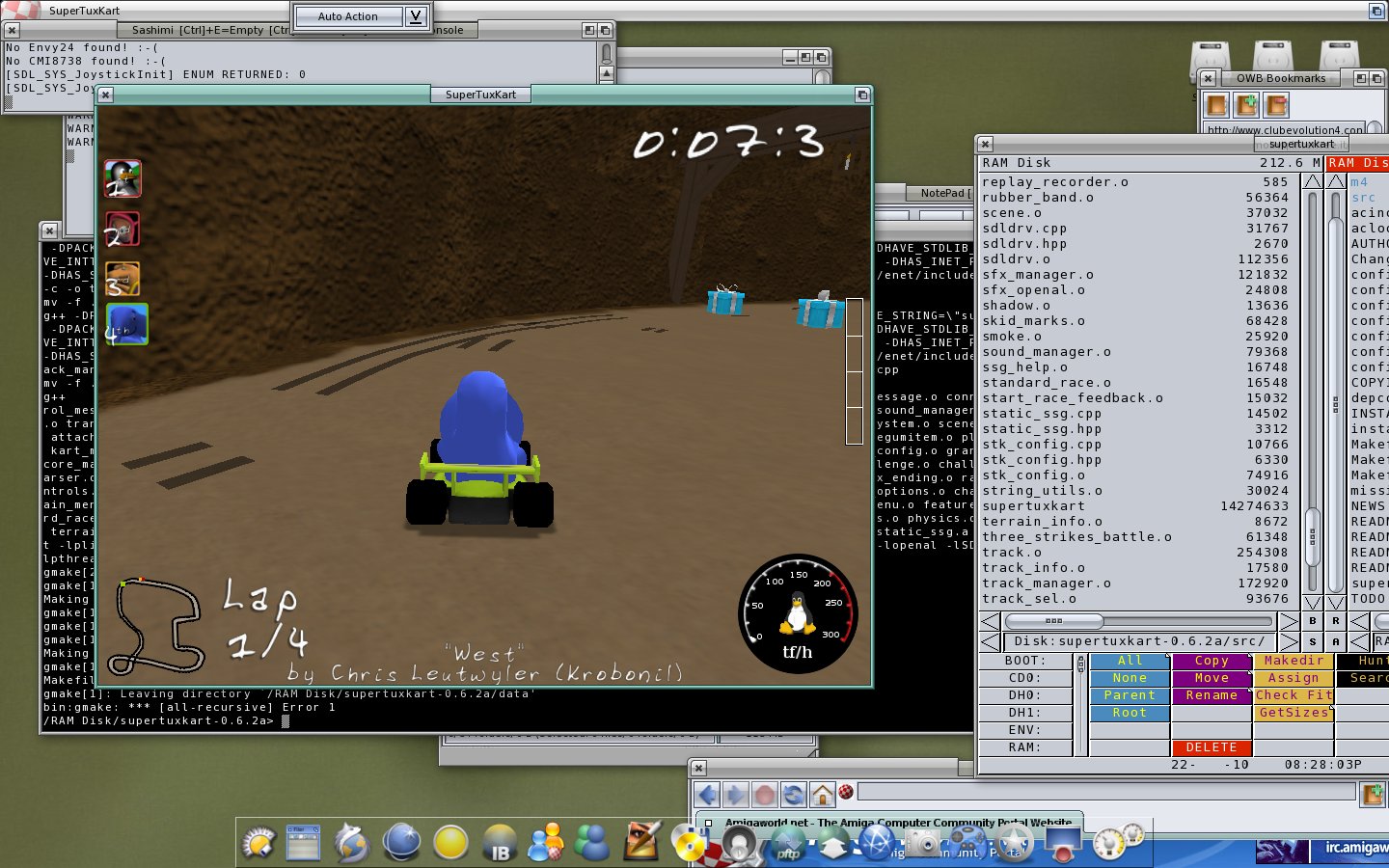The height and width of the screenshot is (868, 1389).
Task: Click the http://www.clubevolution4.com bookmark entry
Action: click(1286, 129)
